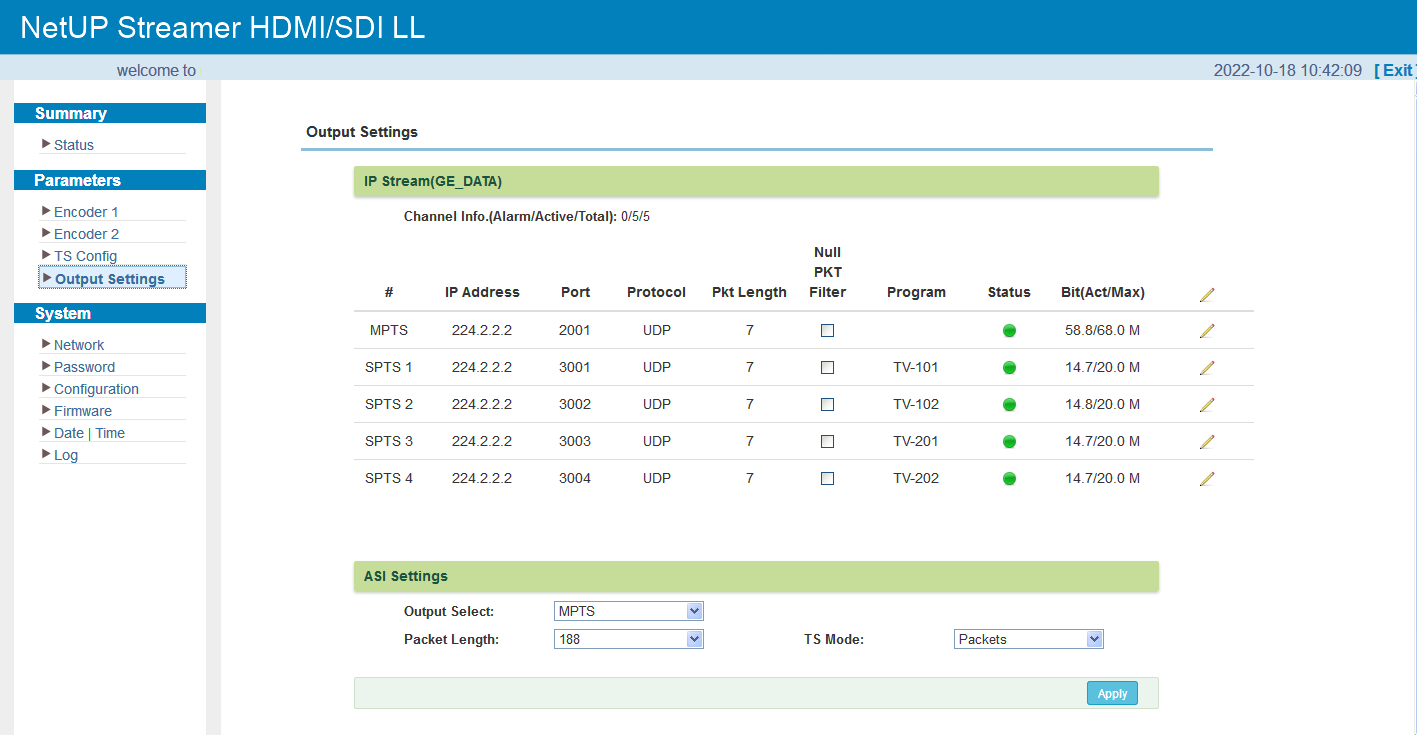
Task: Edit the MPTS stream row with pencil icon
Action: tap(1207, 331)
